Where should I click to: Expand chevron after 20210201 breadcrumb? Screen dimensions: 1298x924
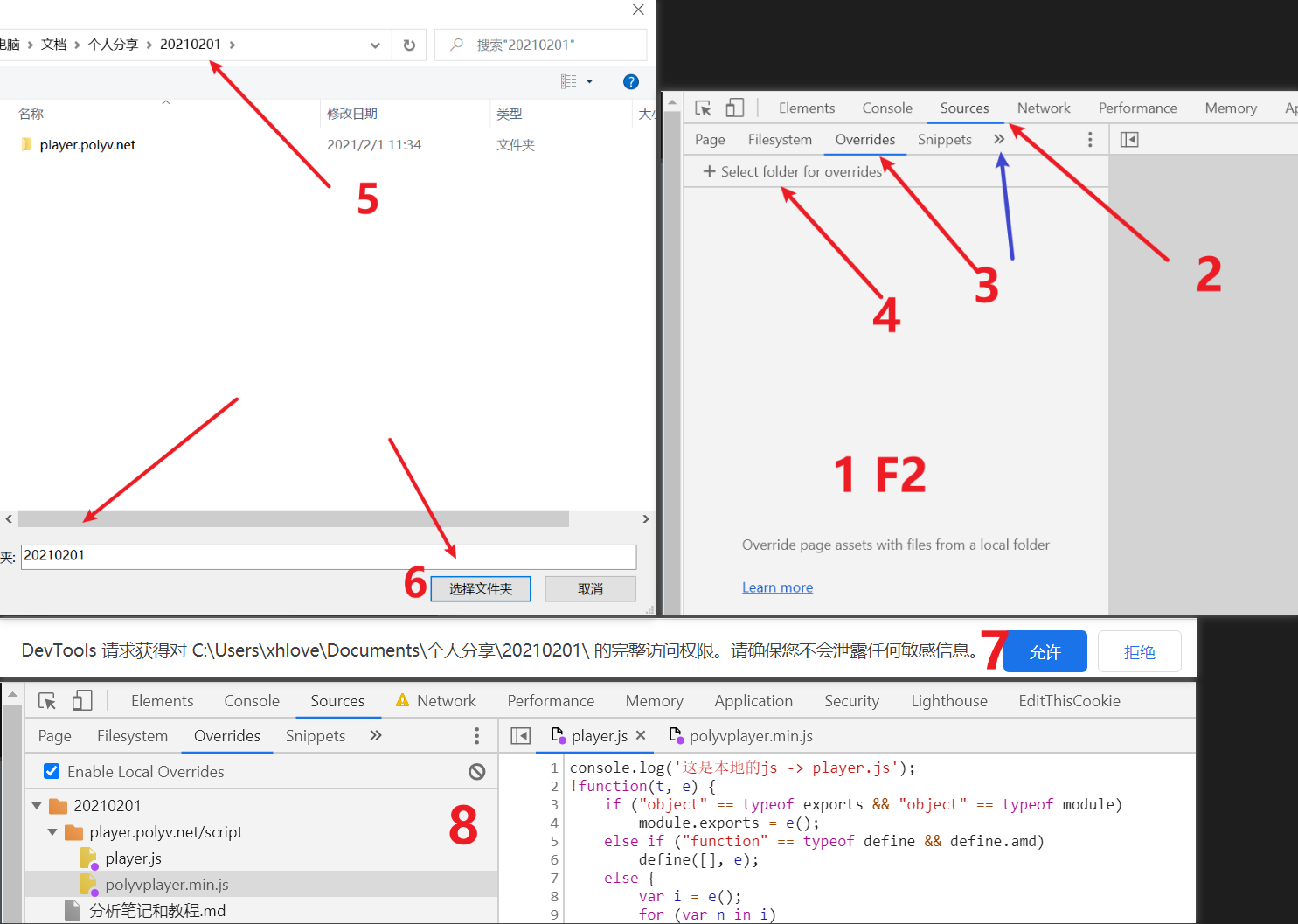[x=233, y=45]
